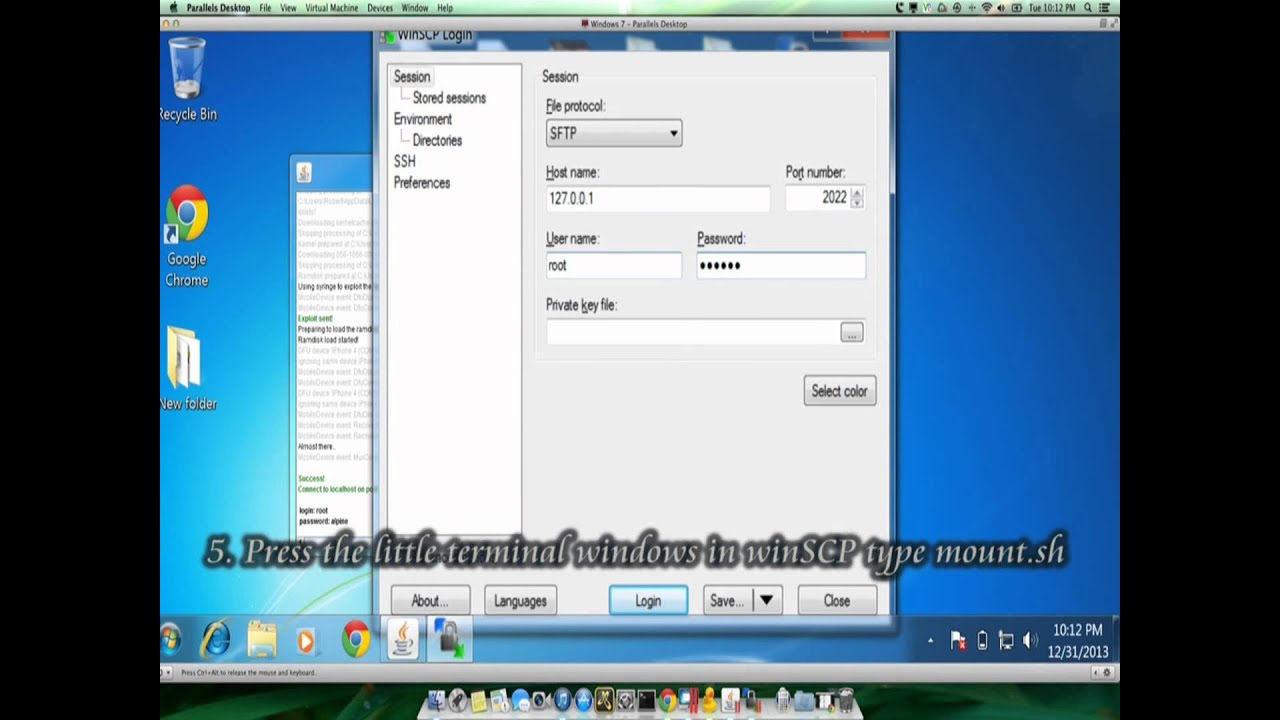Viewport: 1280px width, 720px height.
Task: Open the Terminal icon in the Dock
Action: pyautogui.click(x=646, y=701)
